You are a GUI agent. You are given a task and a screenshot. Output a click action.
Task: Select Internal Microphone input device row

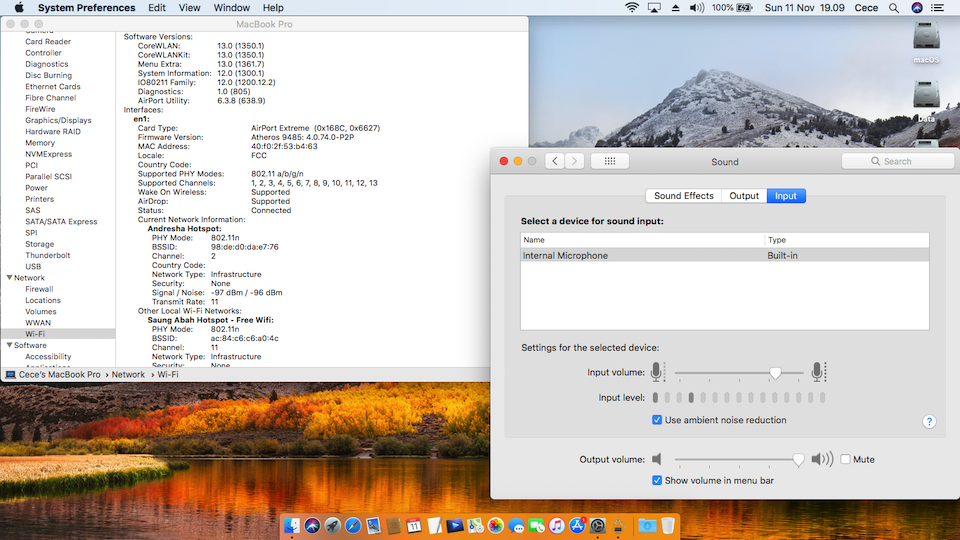pos(724,255)
